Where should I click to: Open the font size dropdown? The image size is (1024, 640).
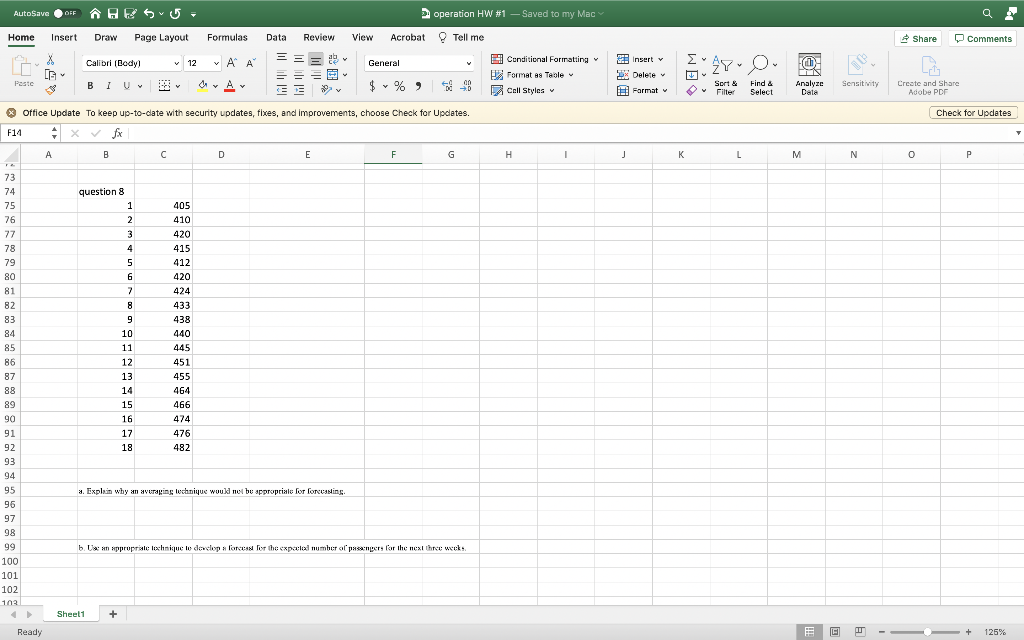215,62
